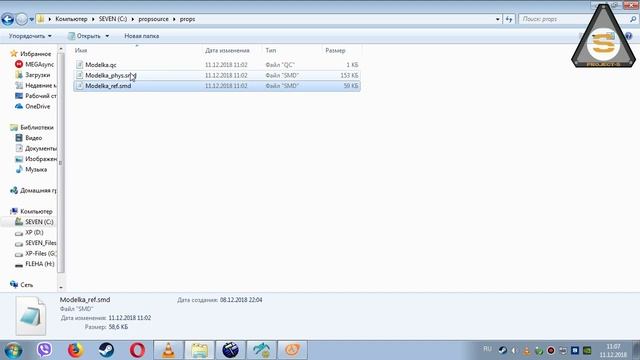The width and height of the screenshot is (640, 360).
Task: Select the Modelka.qc file name
Action: pos(101,65)
